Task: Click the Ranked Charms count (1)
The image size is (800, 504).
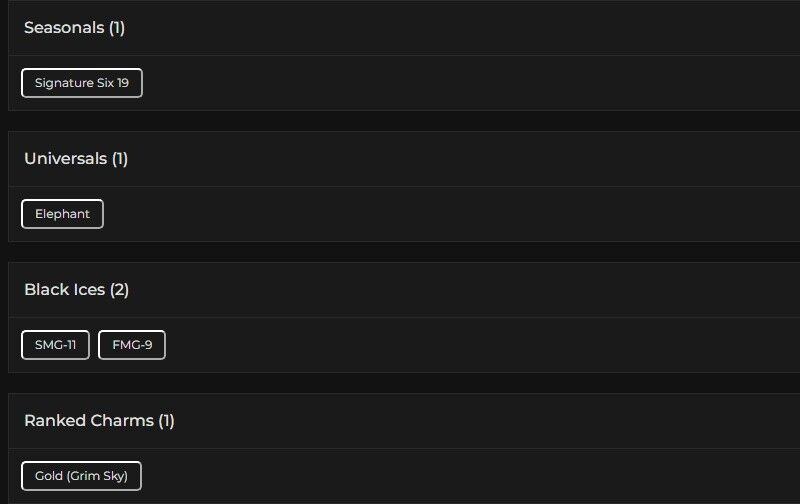Action: (166, 421)
